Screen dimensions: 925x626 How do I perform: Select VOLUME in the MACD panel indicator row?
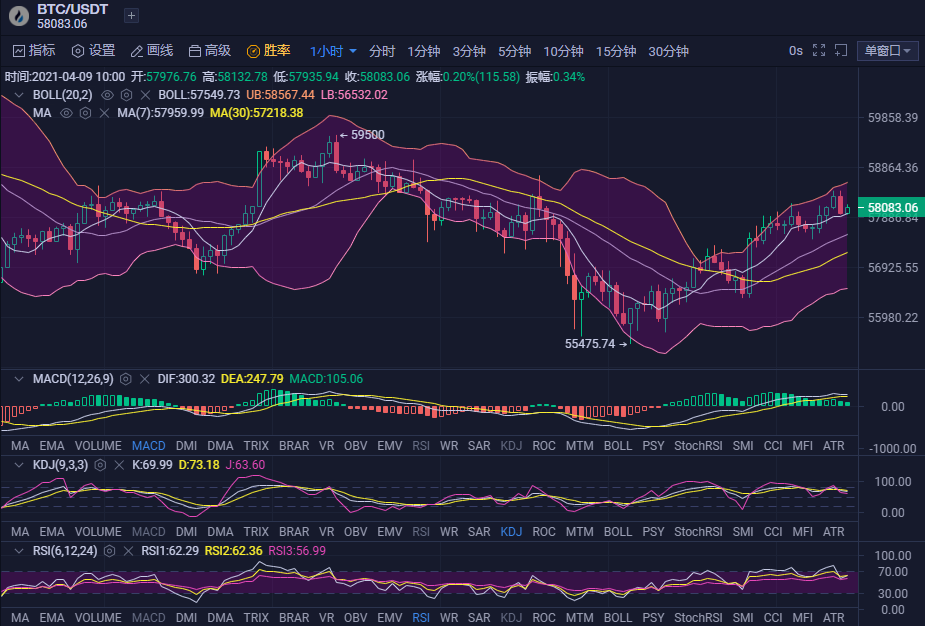[x=98, y=446]
